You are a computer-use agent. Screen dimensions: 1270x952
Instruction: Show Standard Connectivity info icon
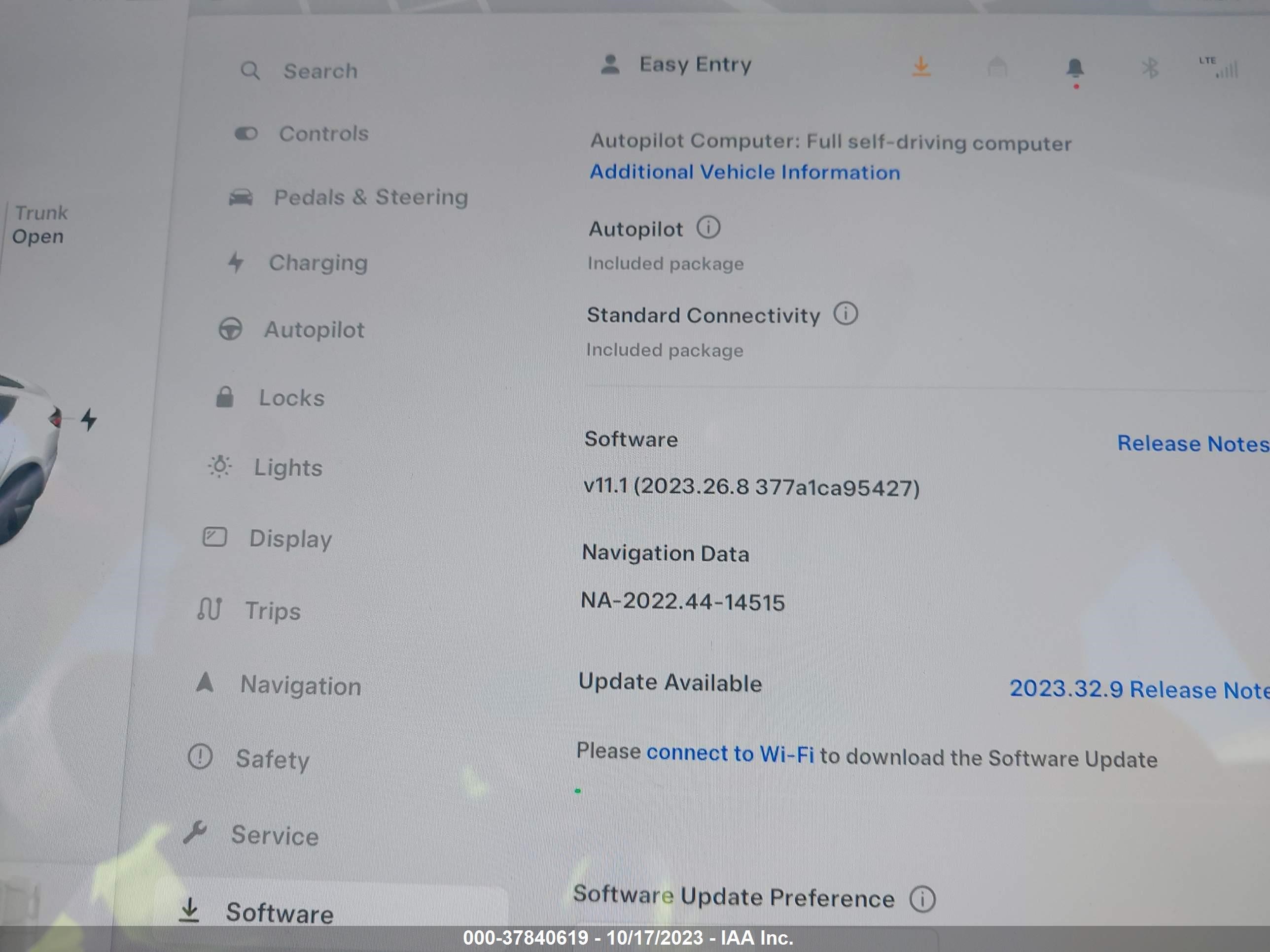[846, 313]
